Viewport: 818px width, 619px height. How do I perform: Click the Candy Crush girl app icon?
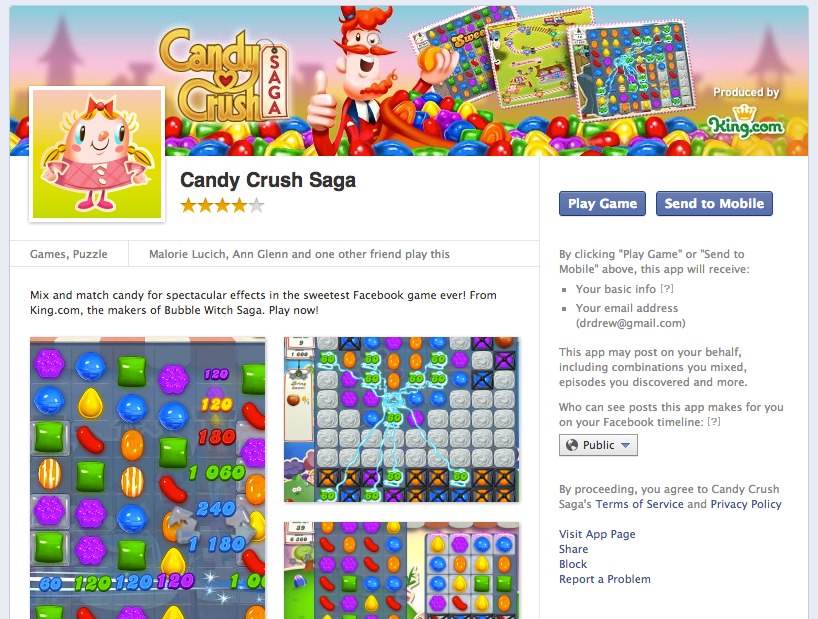(x=97, y=154)
